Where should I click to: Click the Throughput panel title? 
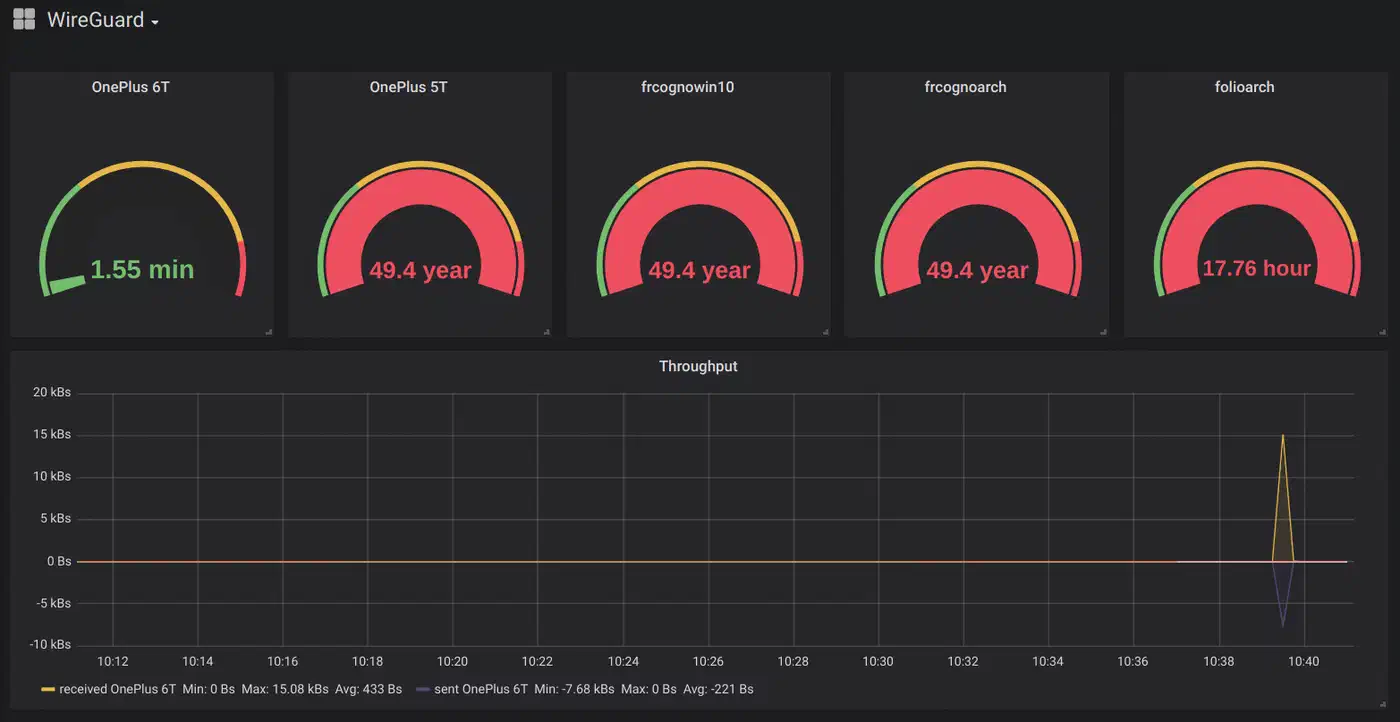(698, 366)
